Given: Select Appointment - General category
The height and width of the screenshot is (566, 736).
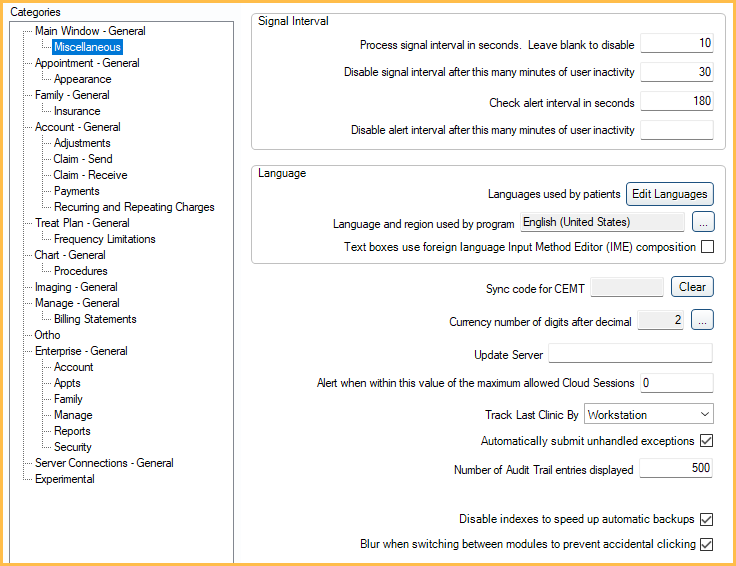Looking at the screenshot, I should click(87, 63).
